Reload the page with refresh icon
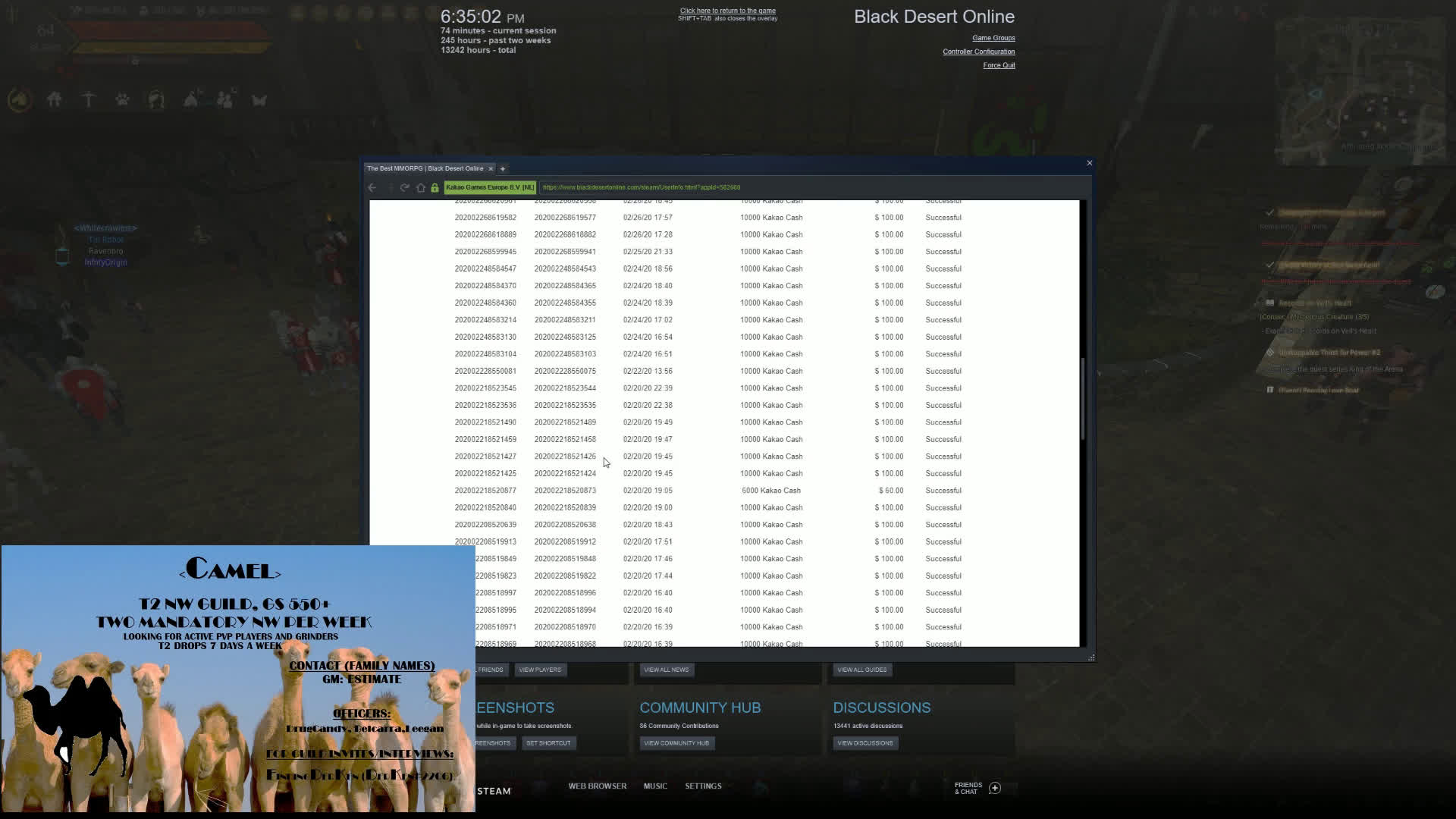Viewport: 1456px width, 819px height. (405, 187)
